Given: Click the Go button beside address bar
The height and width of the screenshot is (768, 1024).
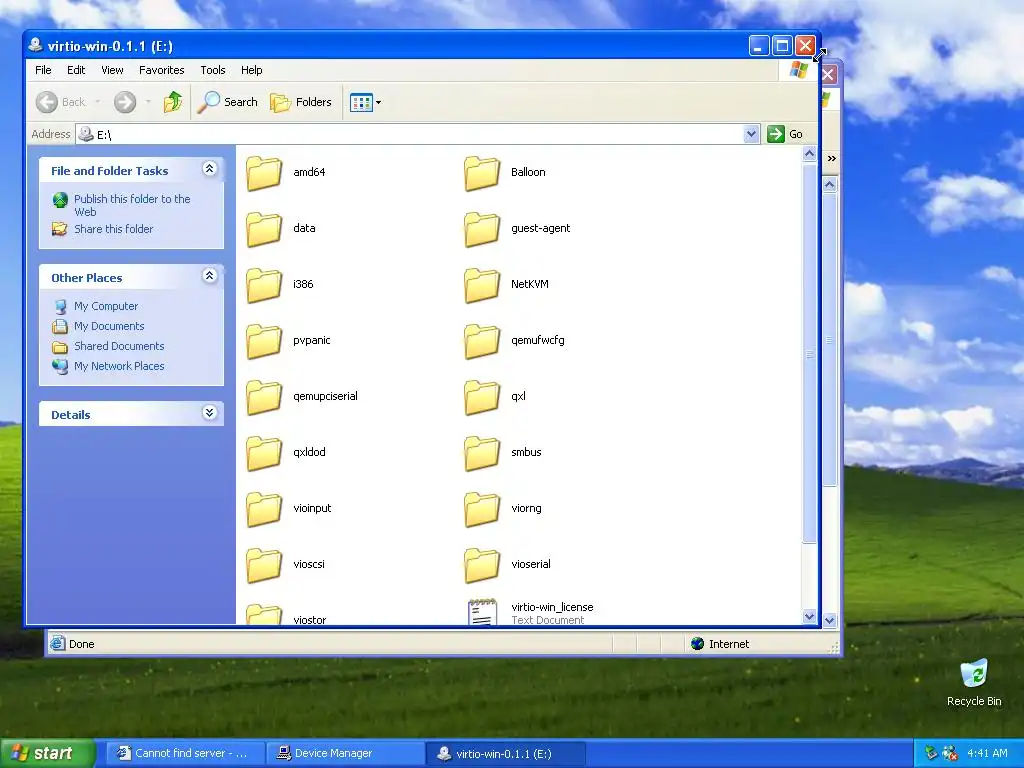Looking at the screenshot, I should click(x=786, y=134).
